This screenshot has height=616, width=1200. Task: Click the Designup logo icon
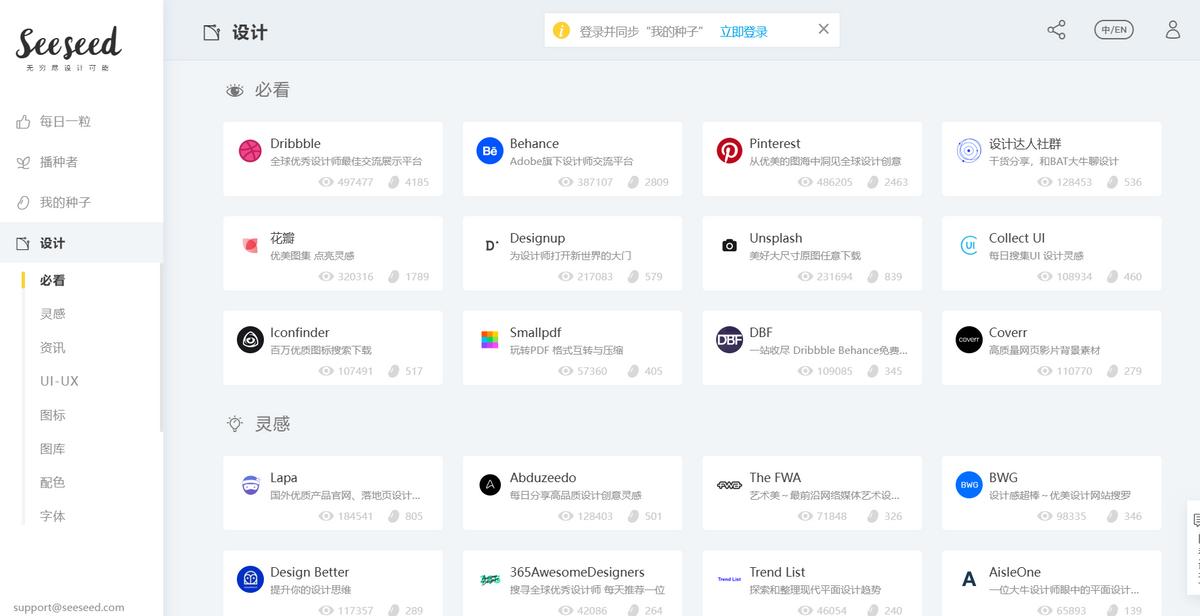pyautogui.click(x=489, y=245)
